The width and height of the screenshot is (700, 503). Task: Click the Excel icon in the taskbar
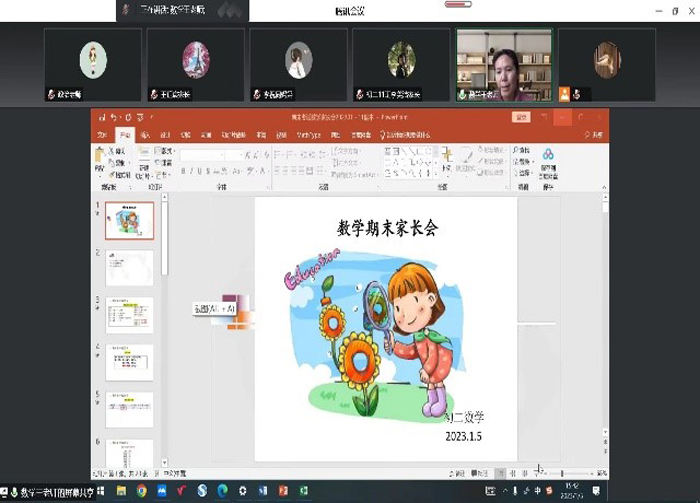point(304,491)
